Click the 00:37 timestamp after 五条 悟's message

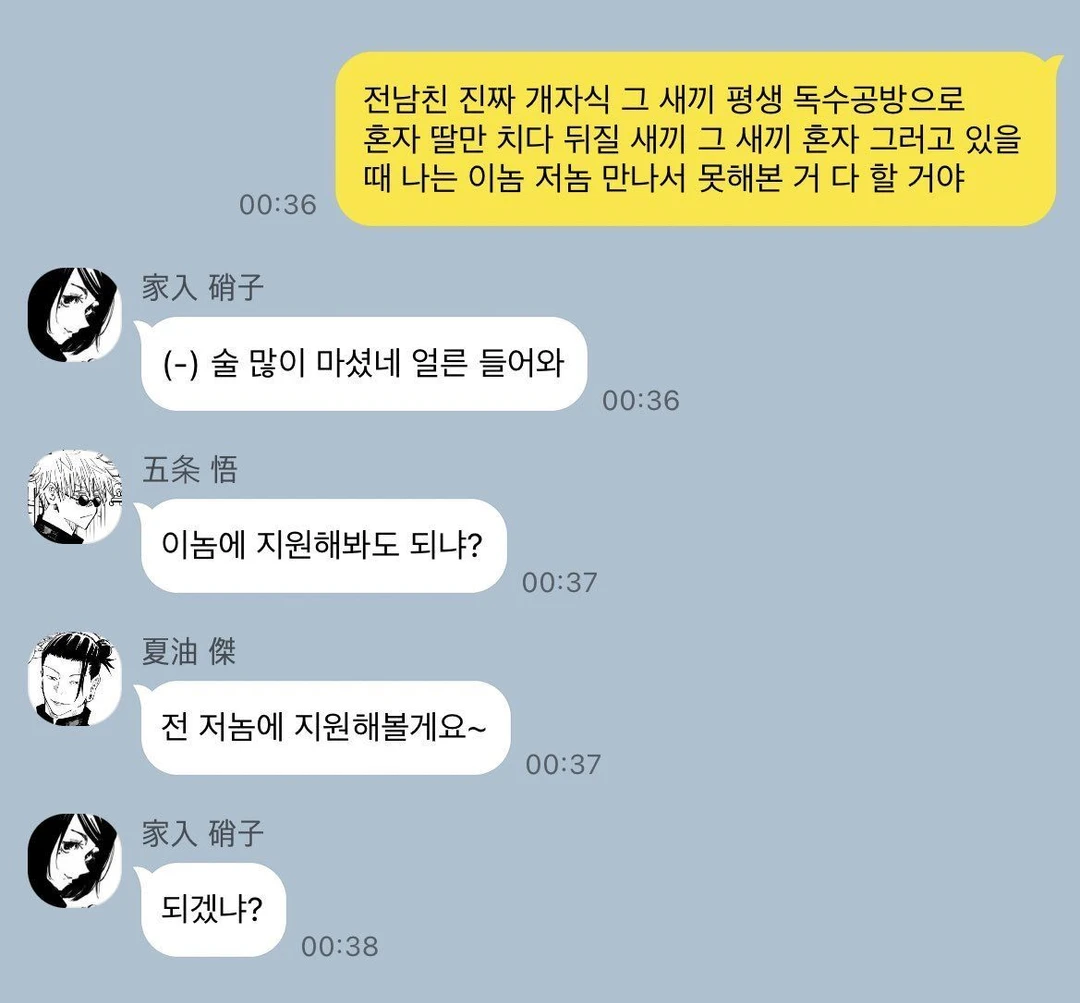pos(559,582)
